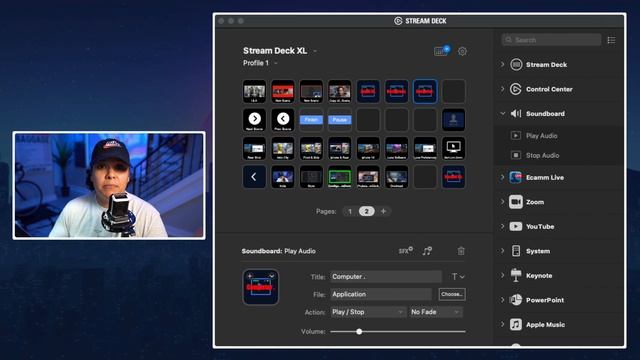Collapse the Soundboard category chevron
The width and height of the screenshot is (640, 360).
[502, 113]
